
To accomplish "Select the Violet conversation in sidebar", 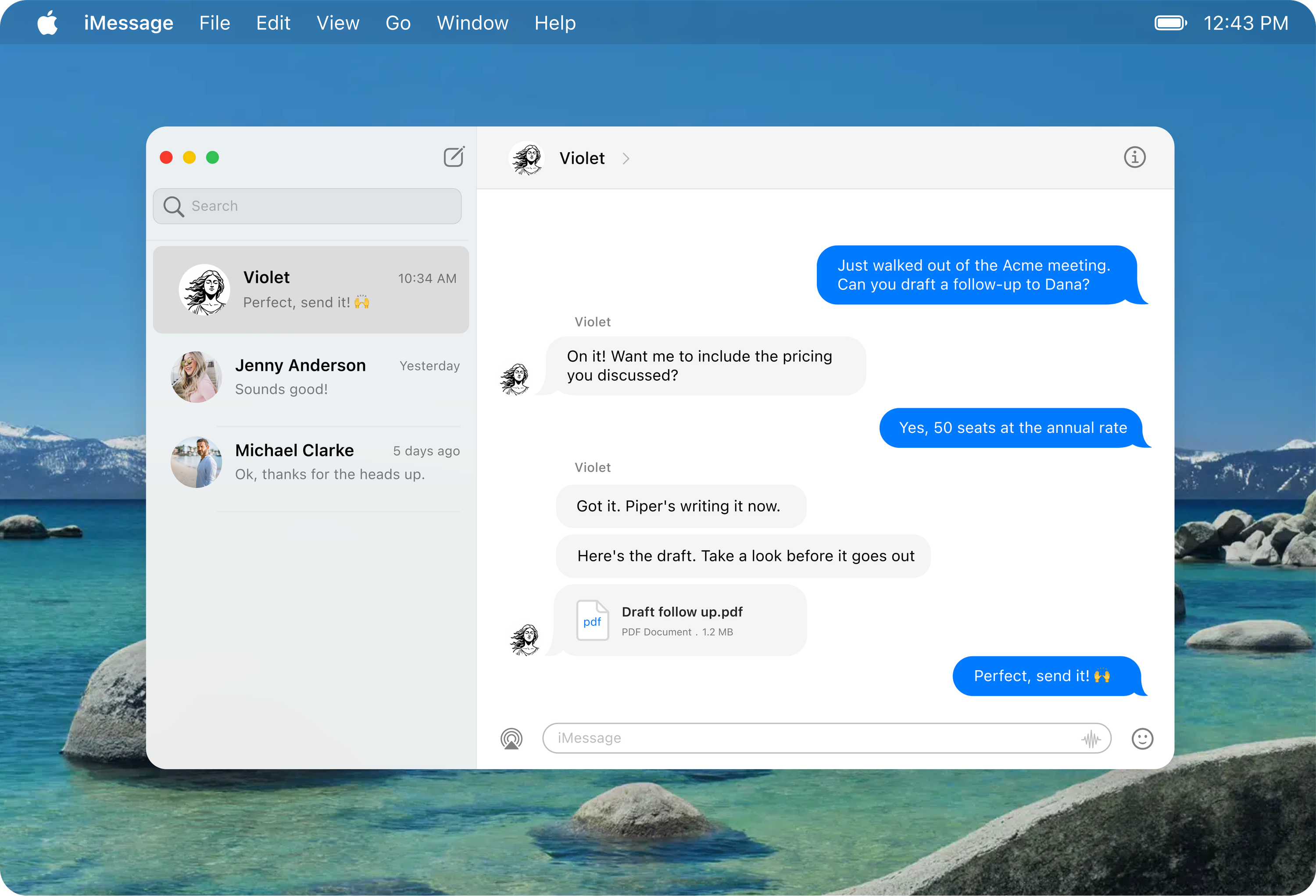I will [x=311, y=290].
